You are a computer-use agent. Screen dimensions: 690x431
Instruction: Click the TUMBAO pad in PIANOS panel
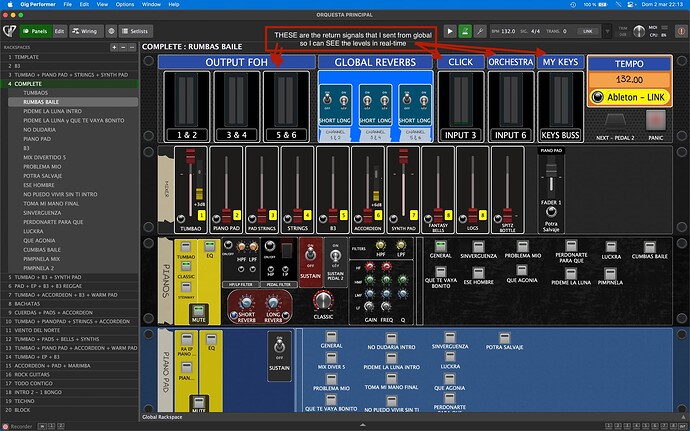click(x=186, y=247)
